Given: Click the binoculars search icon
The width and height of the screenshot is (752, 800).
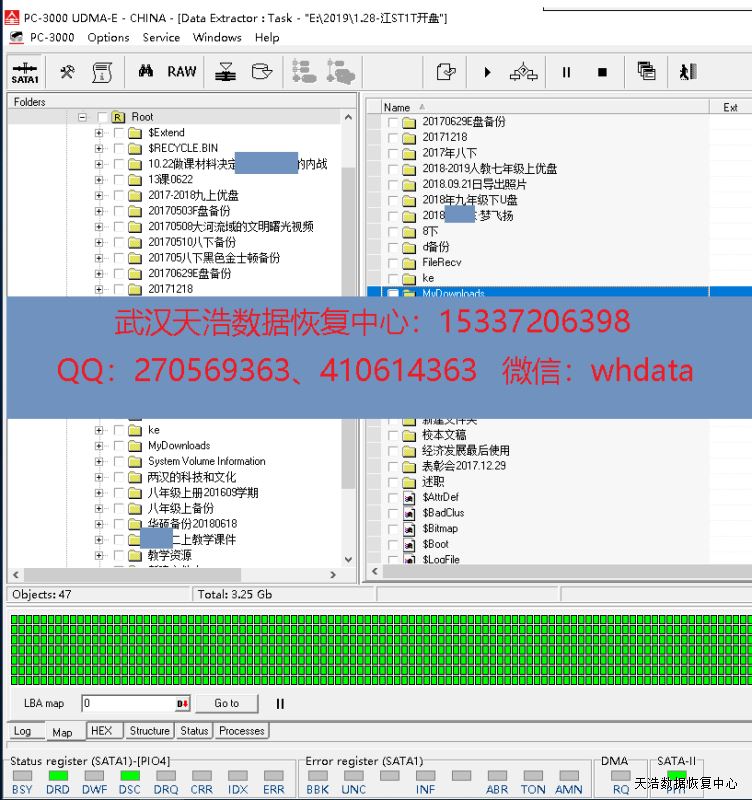Looking at the screenshot, I should coord(146,72).
